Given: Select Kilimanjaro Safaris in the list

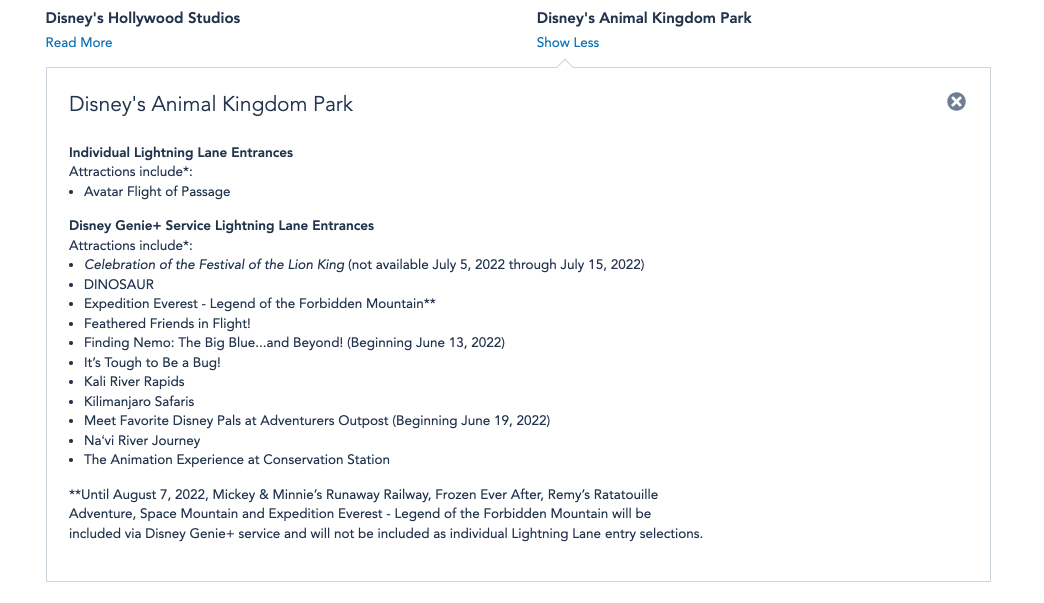Looking at the screenshot, I should (139, 401).
